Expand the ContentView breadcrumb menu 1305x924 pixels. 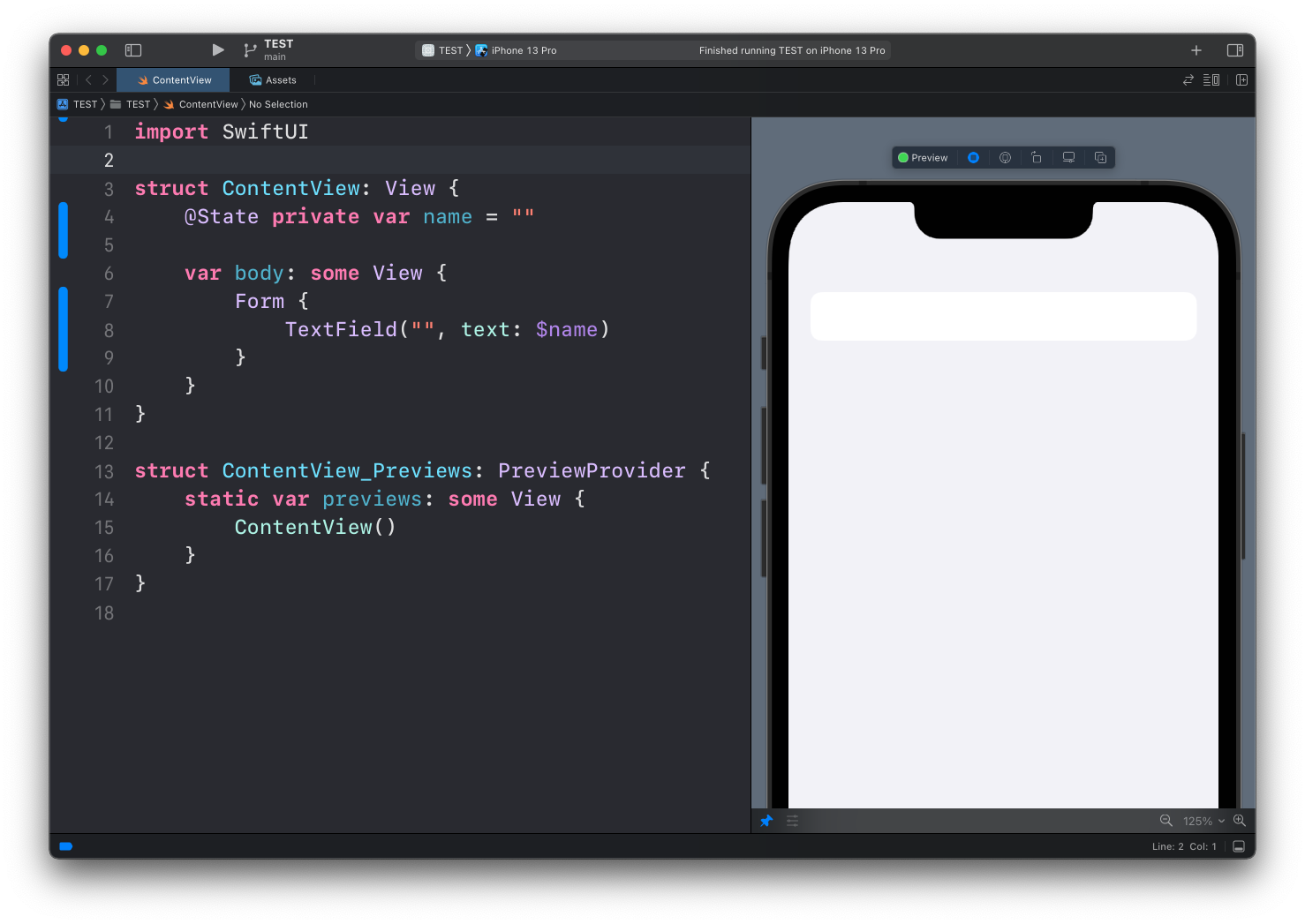[x=207, y=104]
